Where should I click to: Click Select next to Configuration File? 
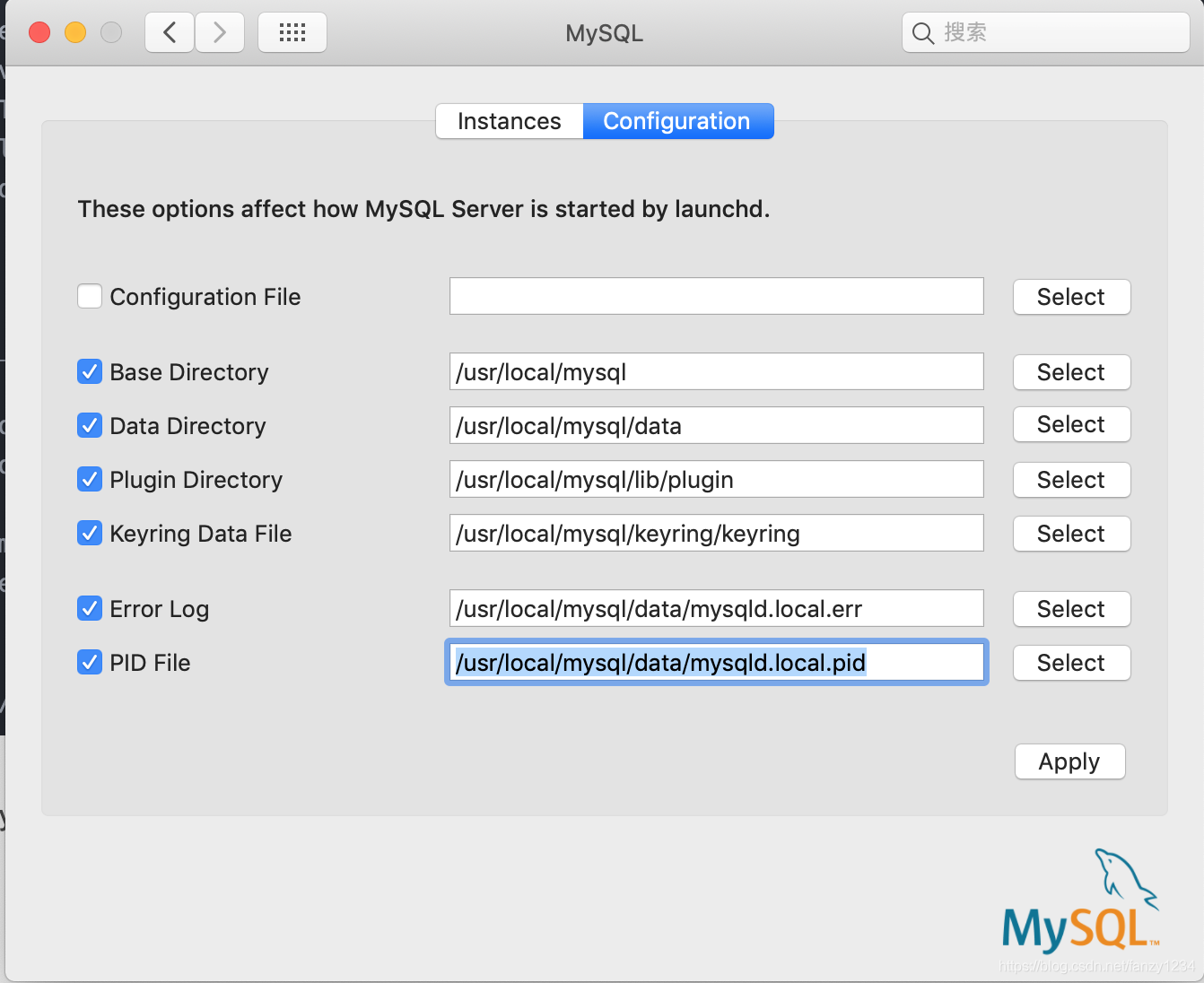(1071, 297)
